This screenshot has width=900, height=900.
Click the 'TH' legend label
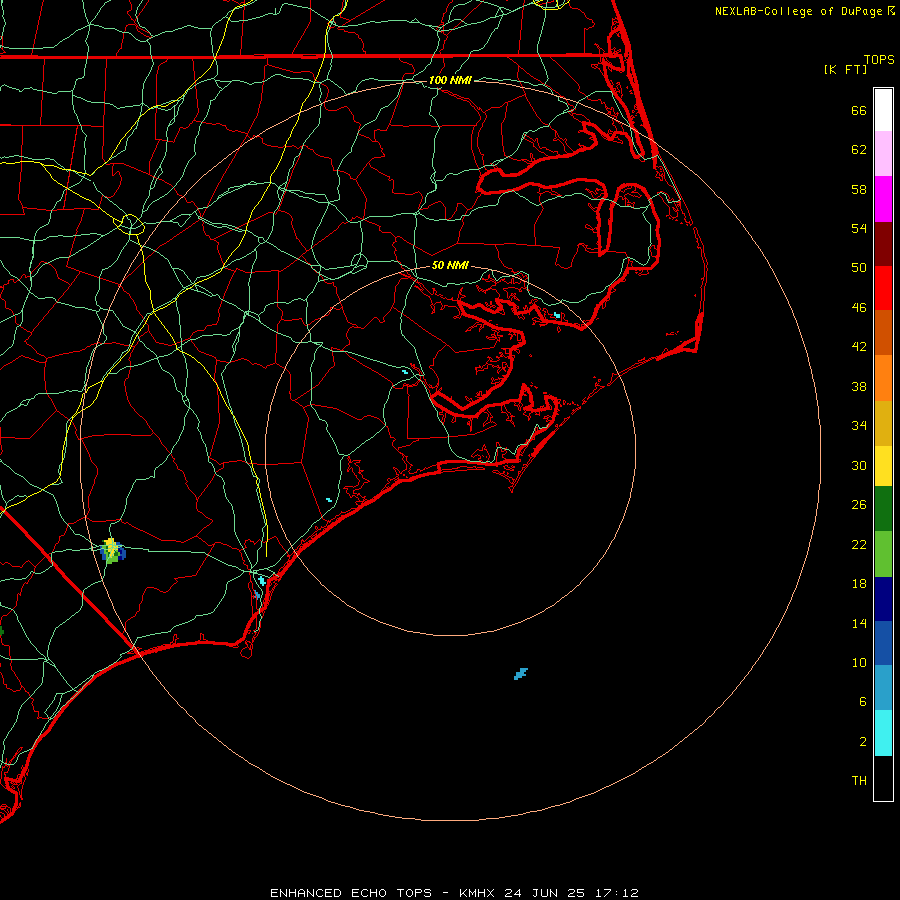859,781
